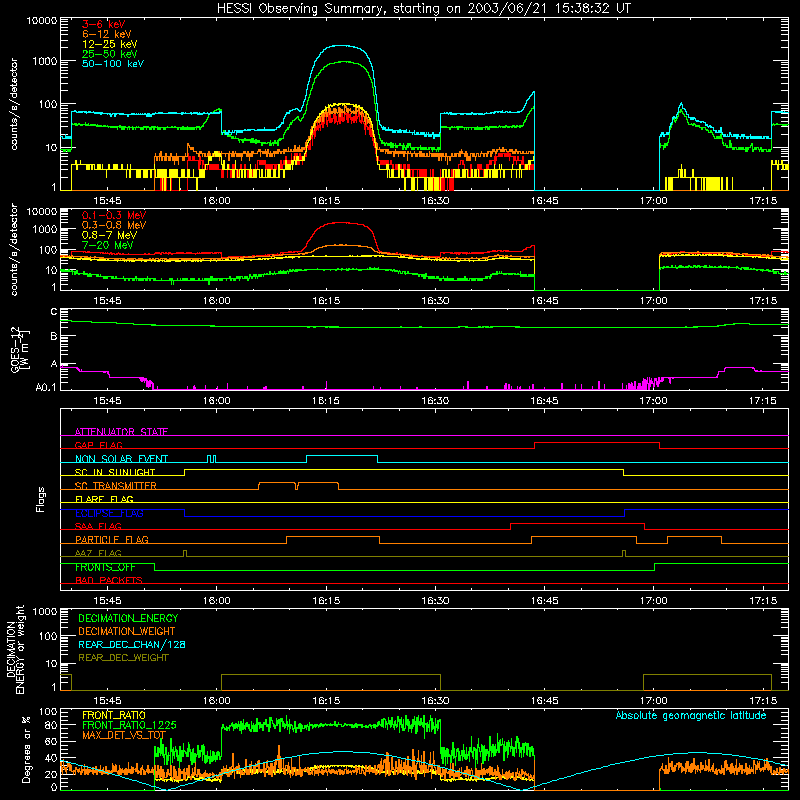This screenshot has height=800, width=800.
Task: Click the 0.3-0.8 MeV legend label
Action: pos(114,225)
